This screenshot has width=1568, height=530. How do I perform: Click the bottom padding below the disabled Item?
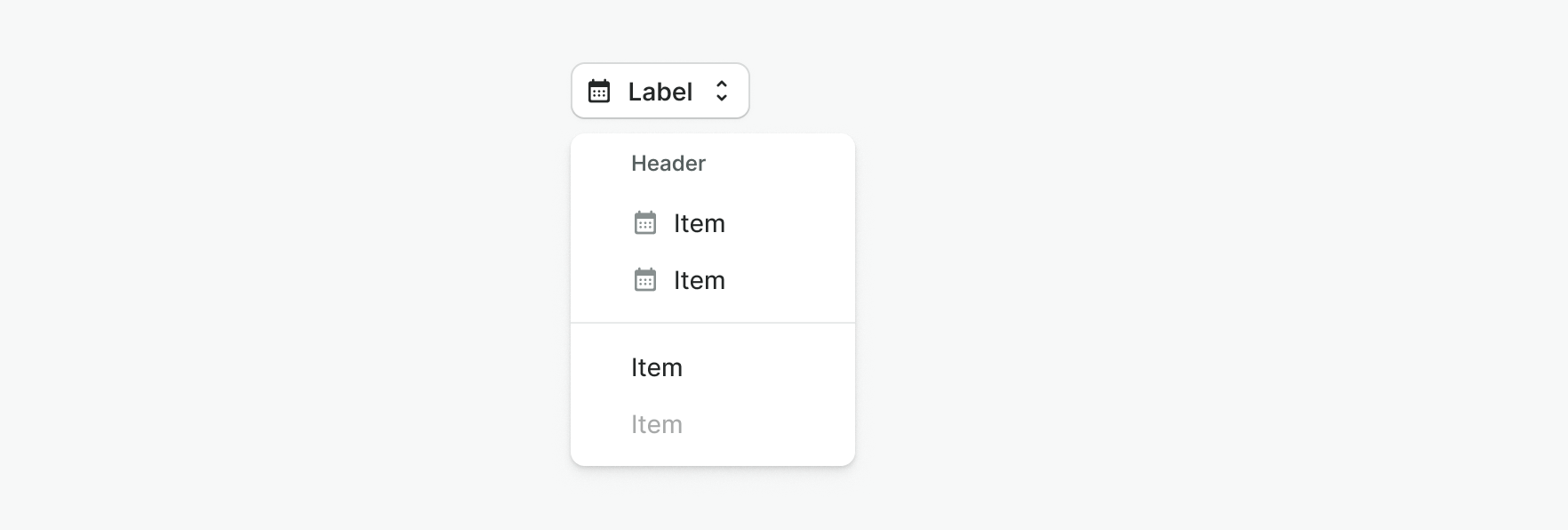713,455
